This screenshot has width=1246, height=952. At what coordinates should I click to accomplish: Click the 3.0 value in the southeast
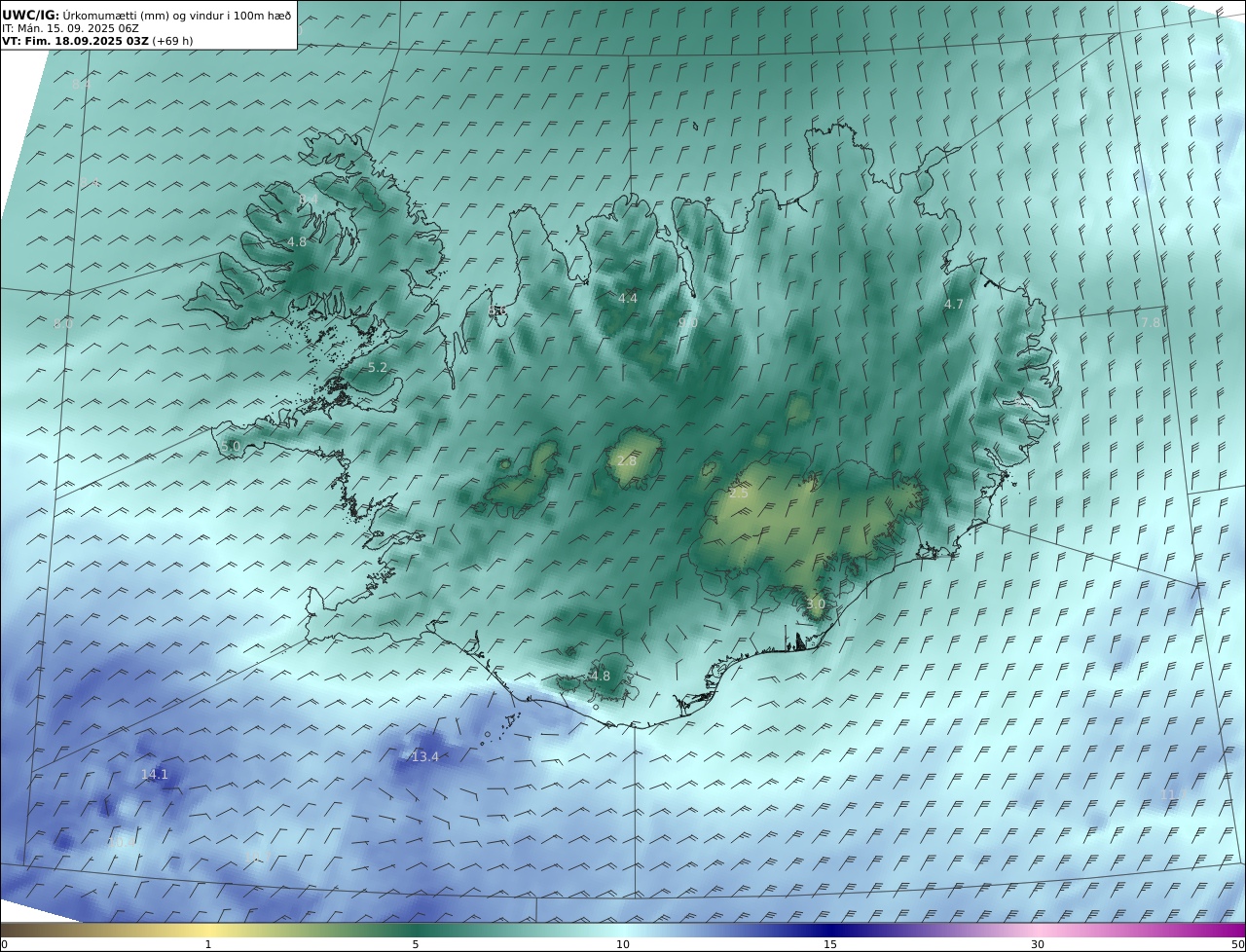(x=816, y=604)
